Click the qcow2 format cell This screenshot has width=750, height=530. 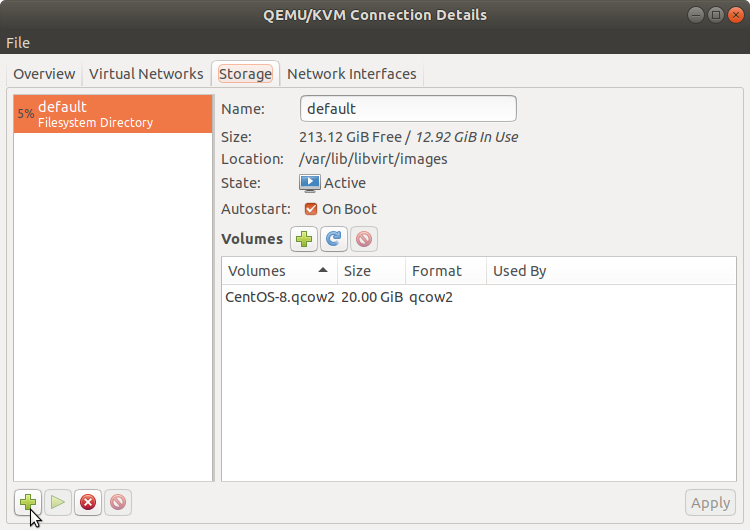[431, 297]
